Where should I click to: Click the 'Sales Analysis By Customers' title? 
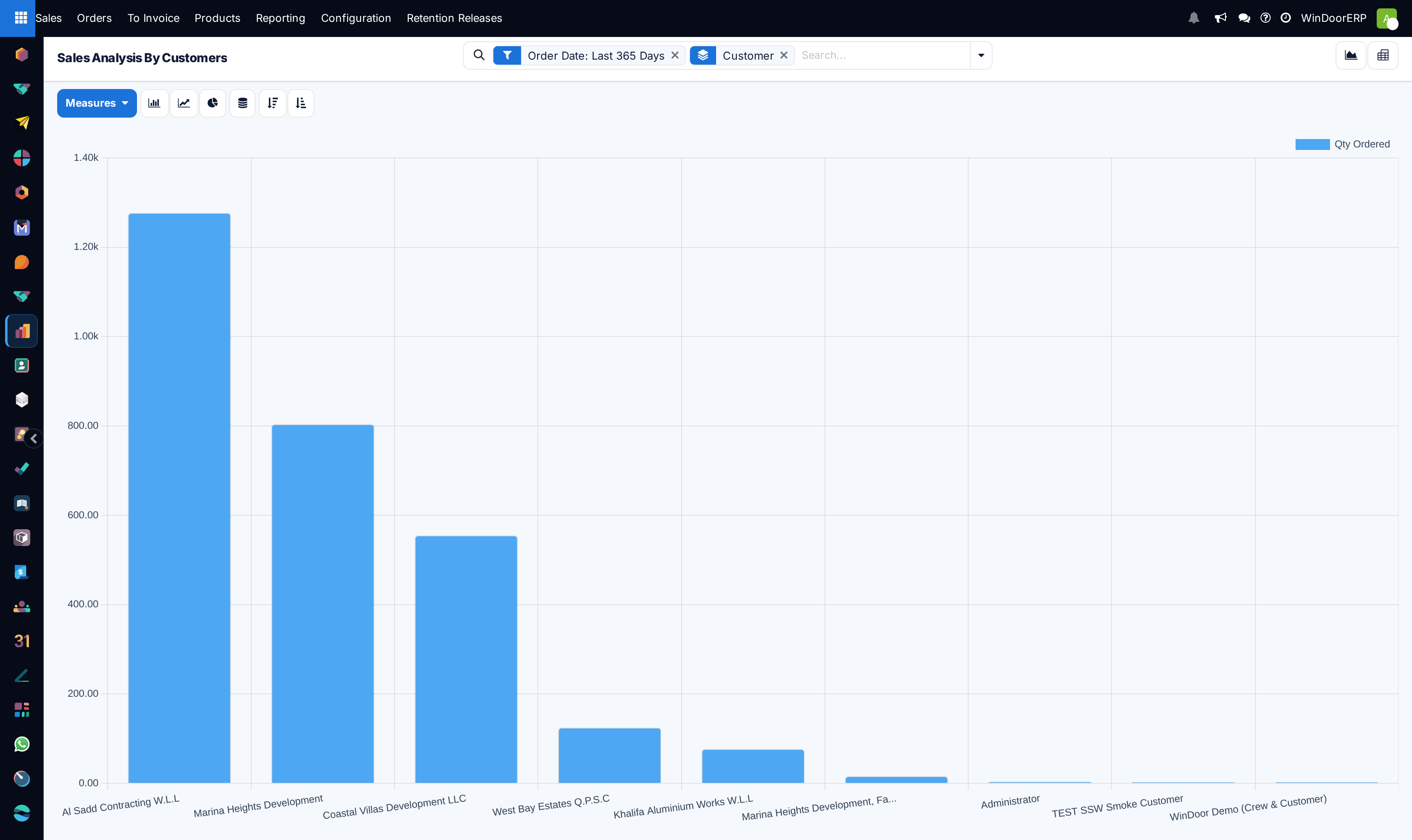click(142, 58)
